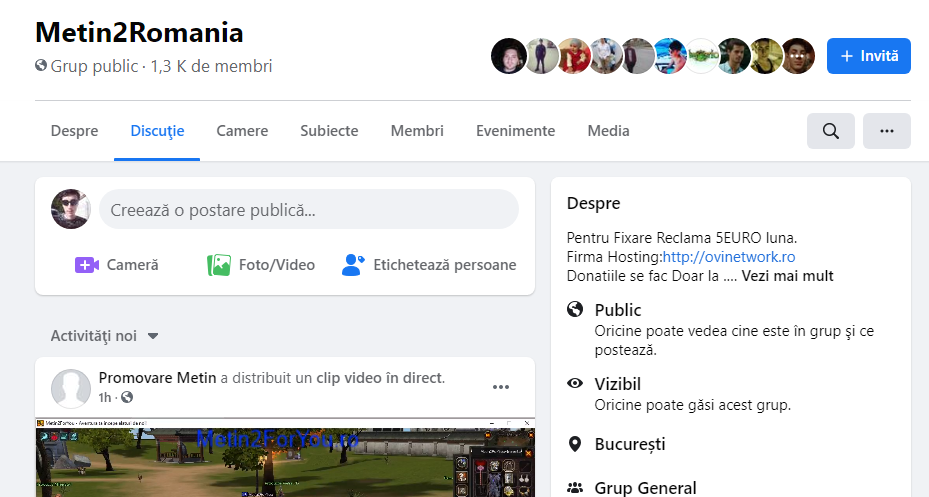Switch to the Evenimente tab
Screen dimensions: 929x497
[515, 131]
